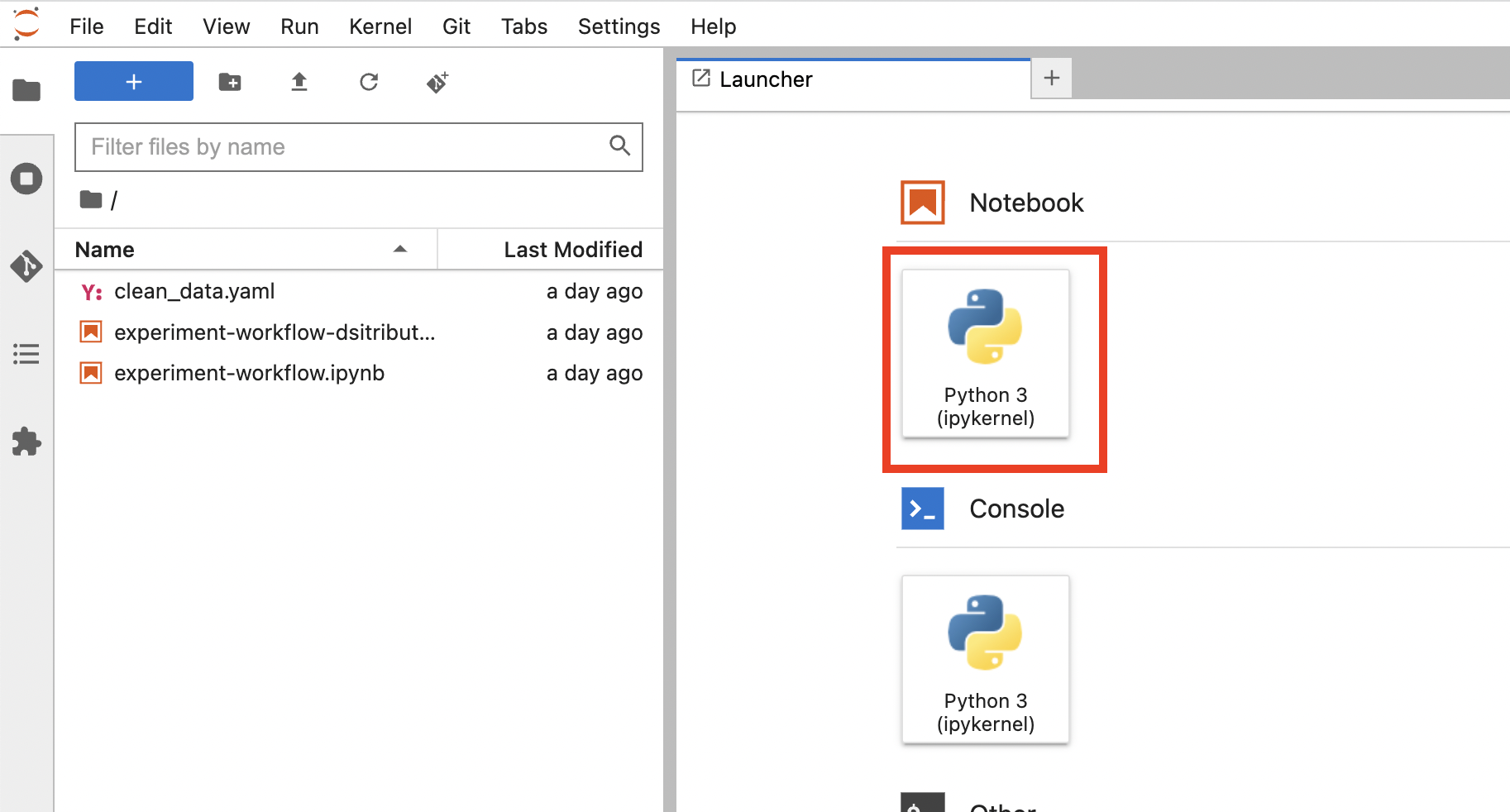Viewport: 1510px width, 812px height.
Task: Select clean_data.yaml file
Action: tap(194, 292)
